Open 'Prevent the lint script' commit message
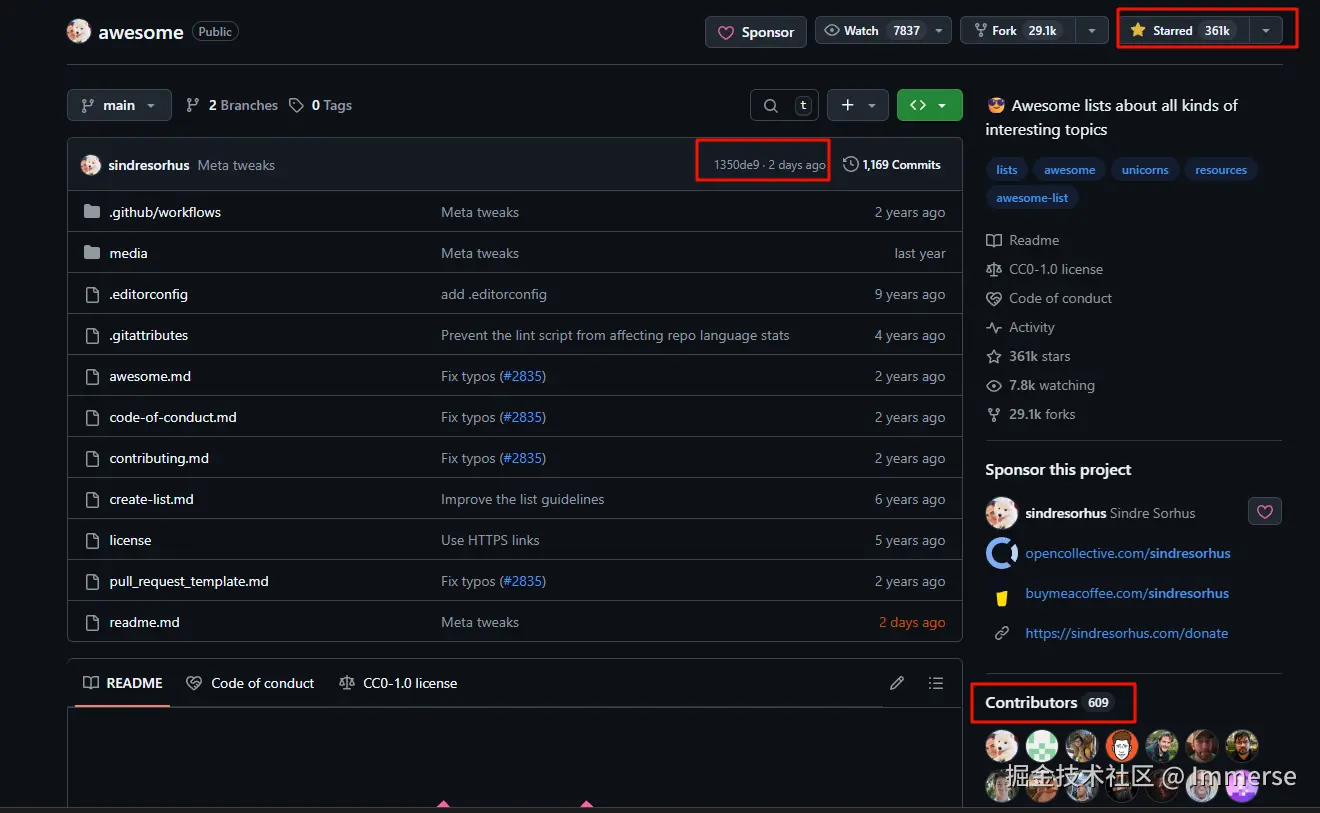Image resolution: width=1320 pixels, height=813 pixels. pos(615,335)
